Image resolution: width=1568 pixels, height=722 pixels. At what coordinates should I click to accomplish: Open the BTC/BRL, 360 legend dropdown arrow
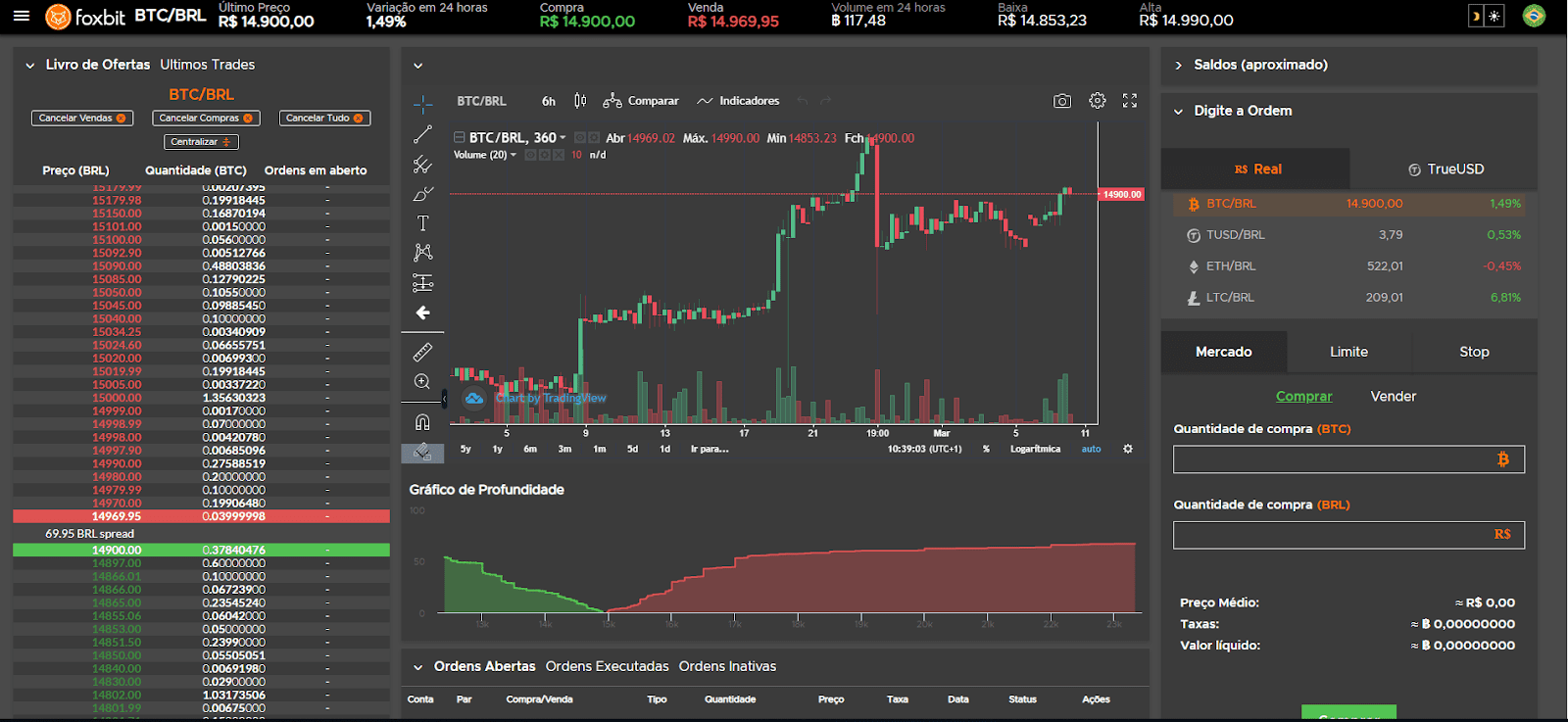point(563,138)
